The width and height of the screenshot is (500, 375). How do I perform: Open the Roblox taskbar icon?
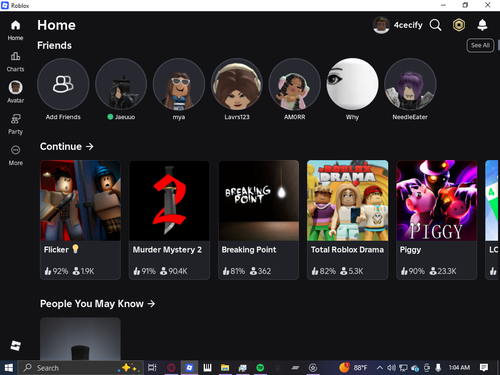pyautogui.click(x=189, y=368)
